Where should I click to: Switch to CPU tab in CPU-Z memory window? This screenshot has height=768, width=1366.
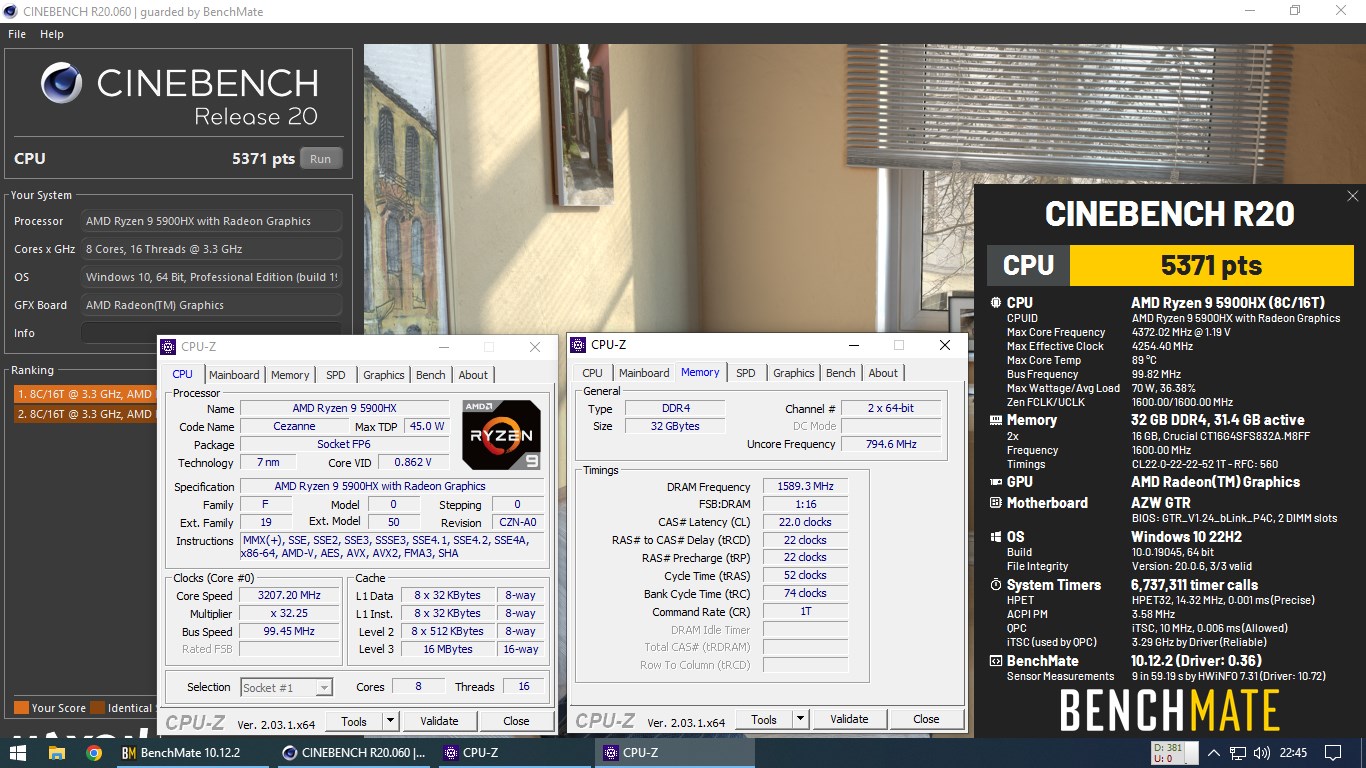[593, 373]
